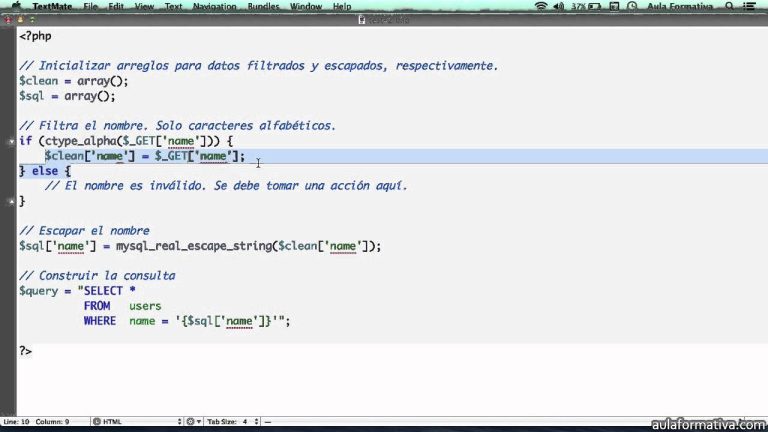Open the Apple menu
The width and height of the screenshot is (768, 432).
point(17,6)
